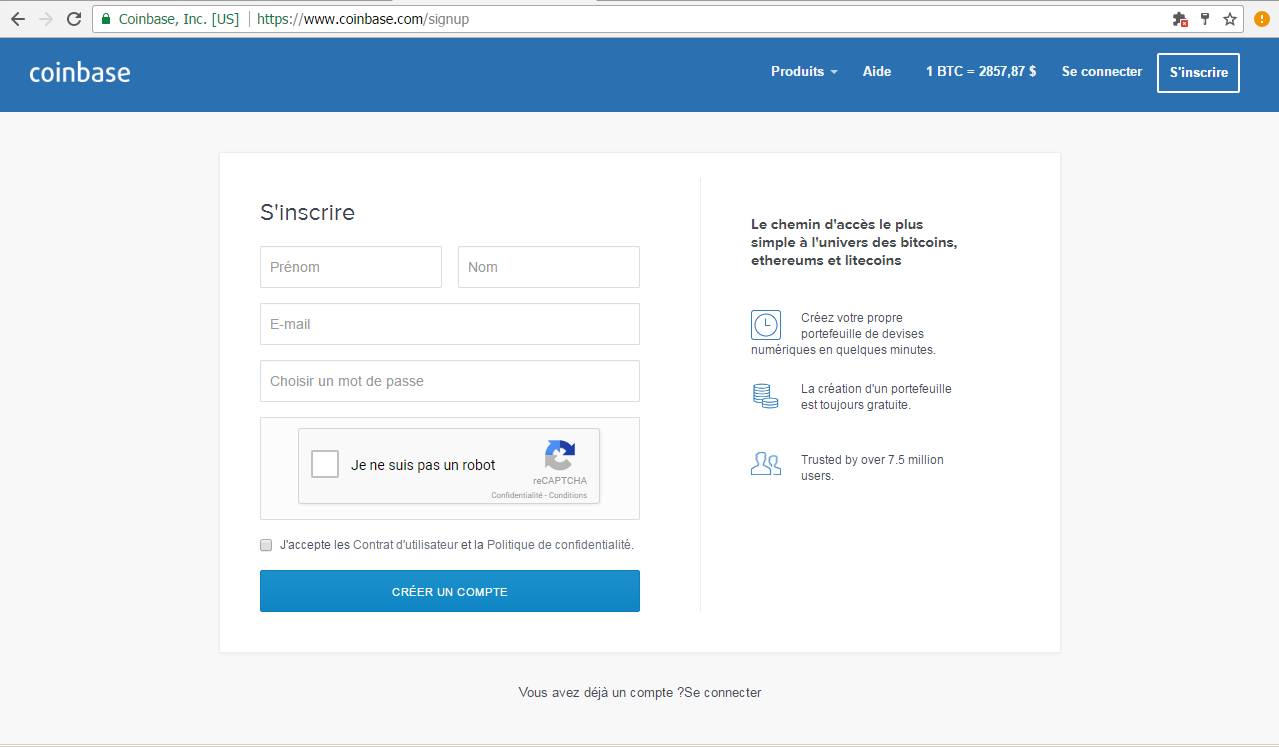The image size is (1279, 747).
Task: Expand the Produits dropdown menu
Action: pyautogui.click(x=804, y=72)
